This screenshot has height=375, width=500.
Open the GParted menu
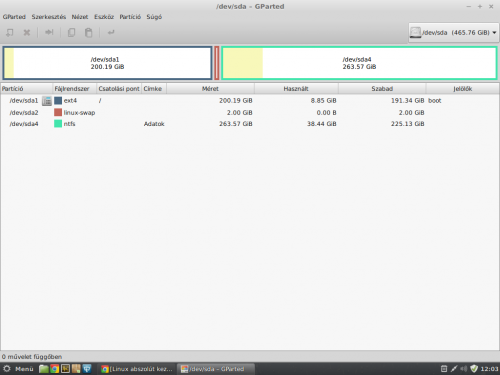[x=14, y=17]
